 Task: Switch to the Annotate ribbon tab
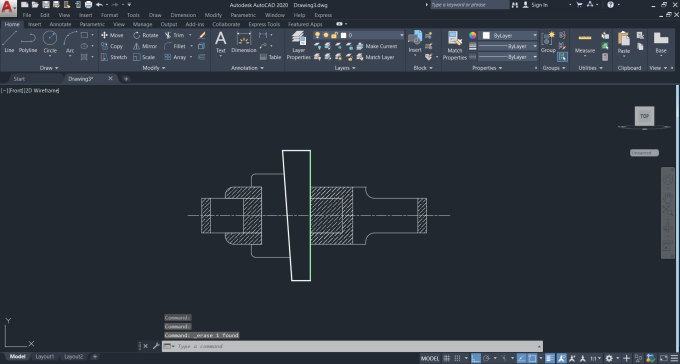click(x=60, y=24)
